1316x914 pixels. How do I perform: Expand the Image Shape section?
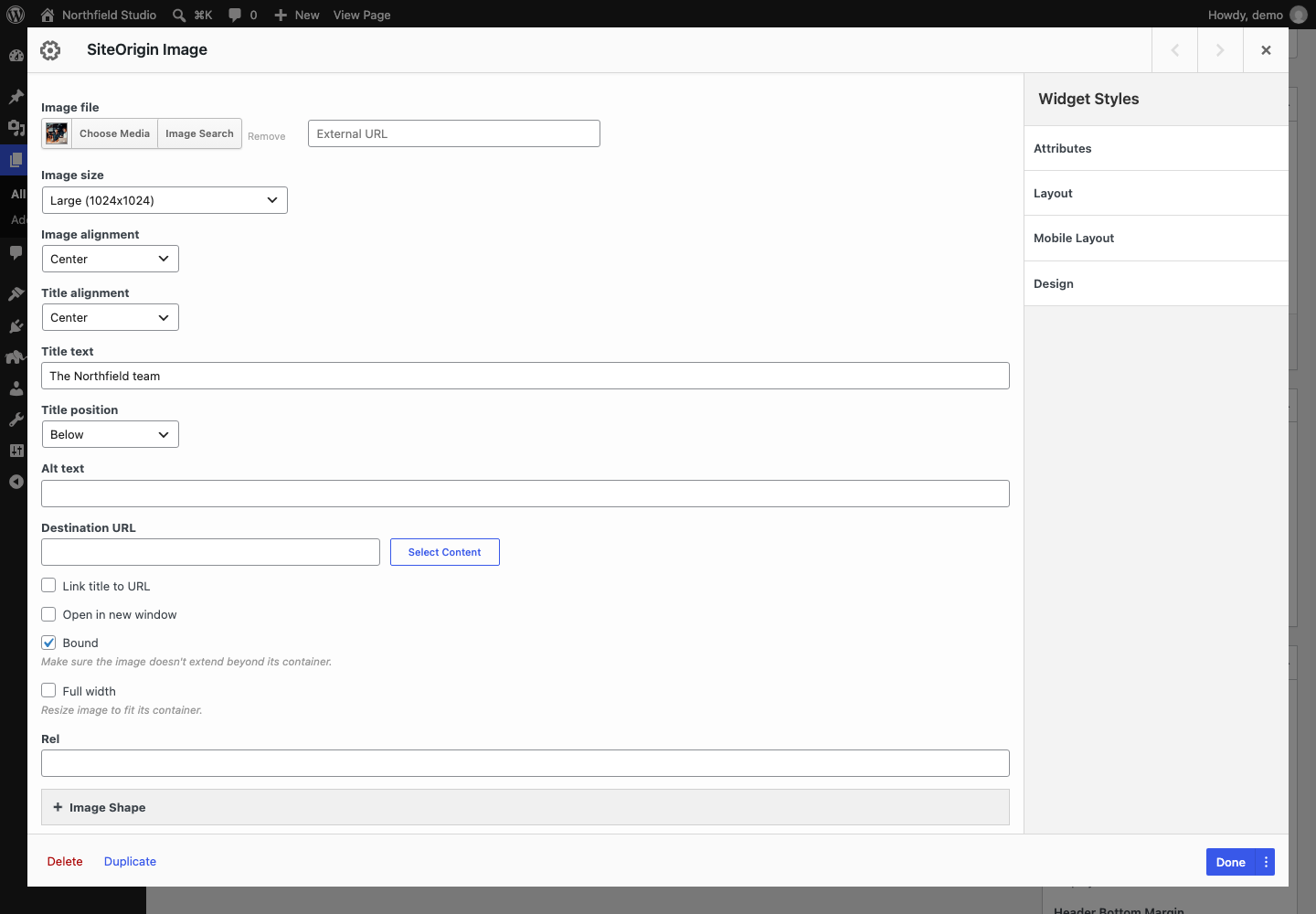(x=525, y=807)
